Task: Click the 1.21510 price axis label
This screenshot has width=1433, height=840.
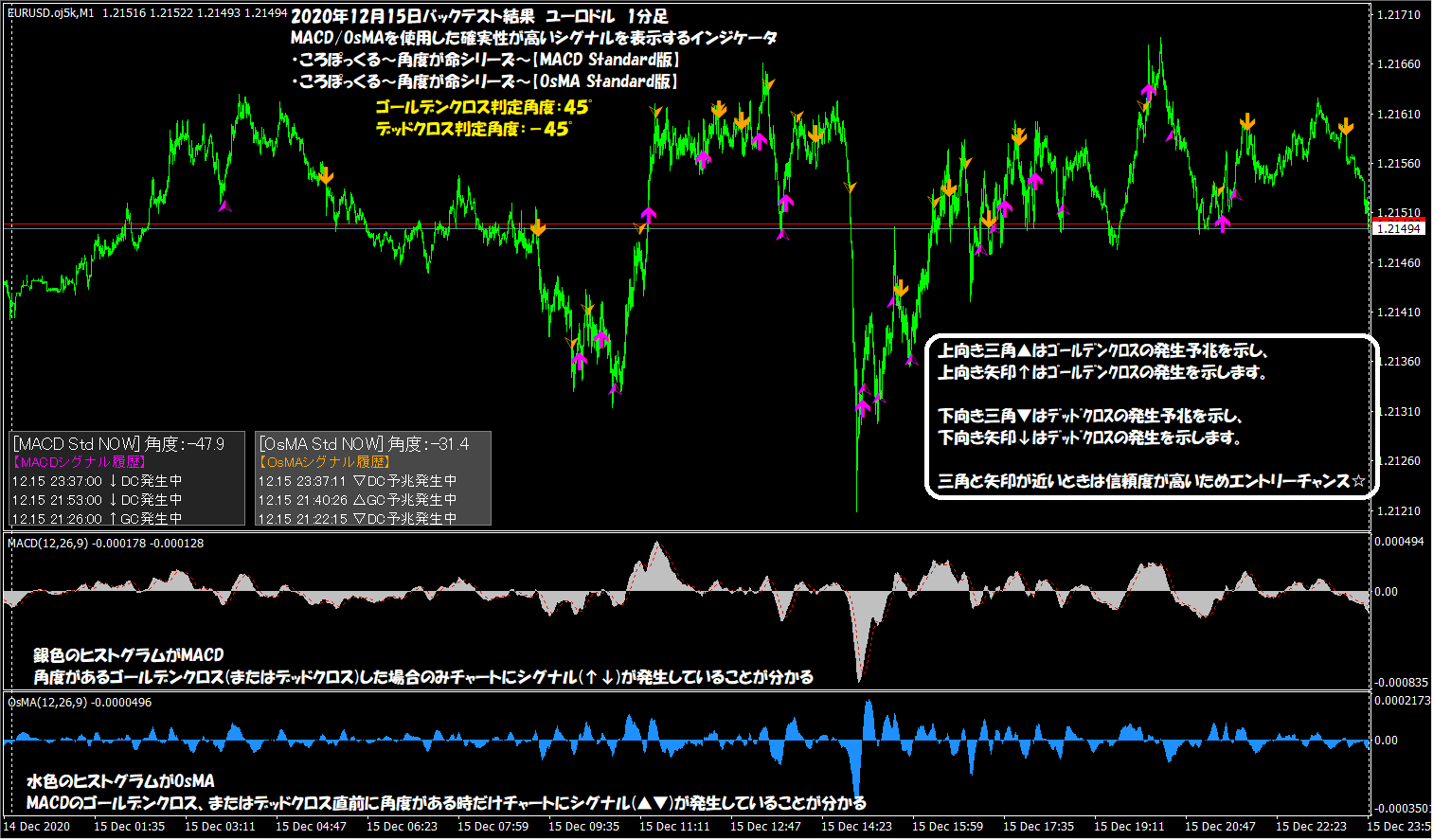Action: pyautogui.click(x=1398, y=213)
